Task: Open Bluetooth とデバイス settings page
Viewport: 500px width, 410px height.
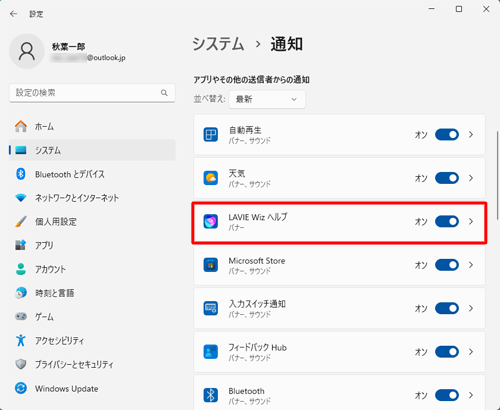Action: pos(92,174)
